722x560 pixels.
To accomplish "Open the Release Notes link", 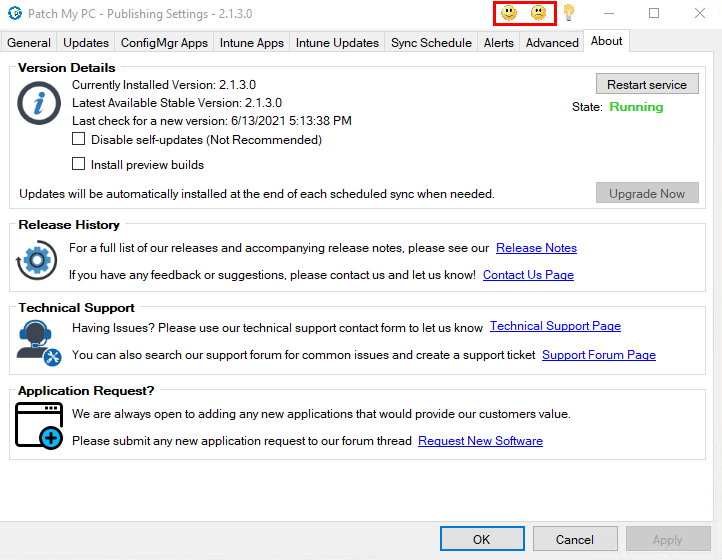I will click(x=536, y=248).
